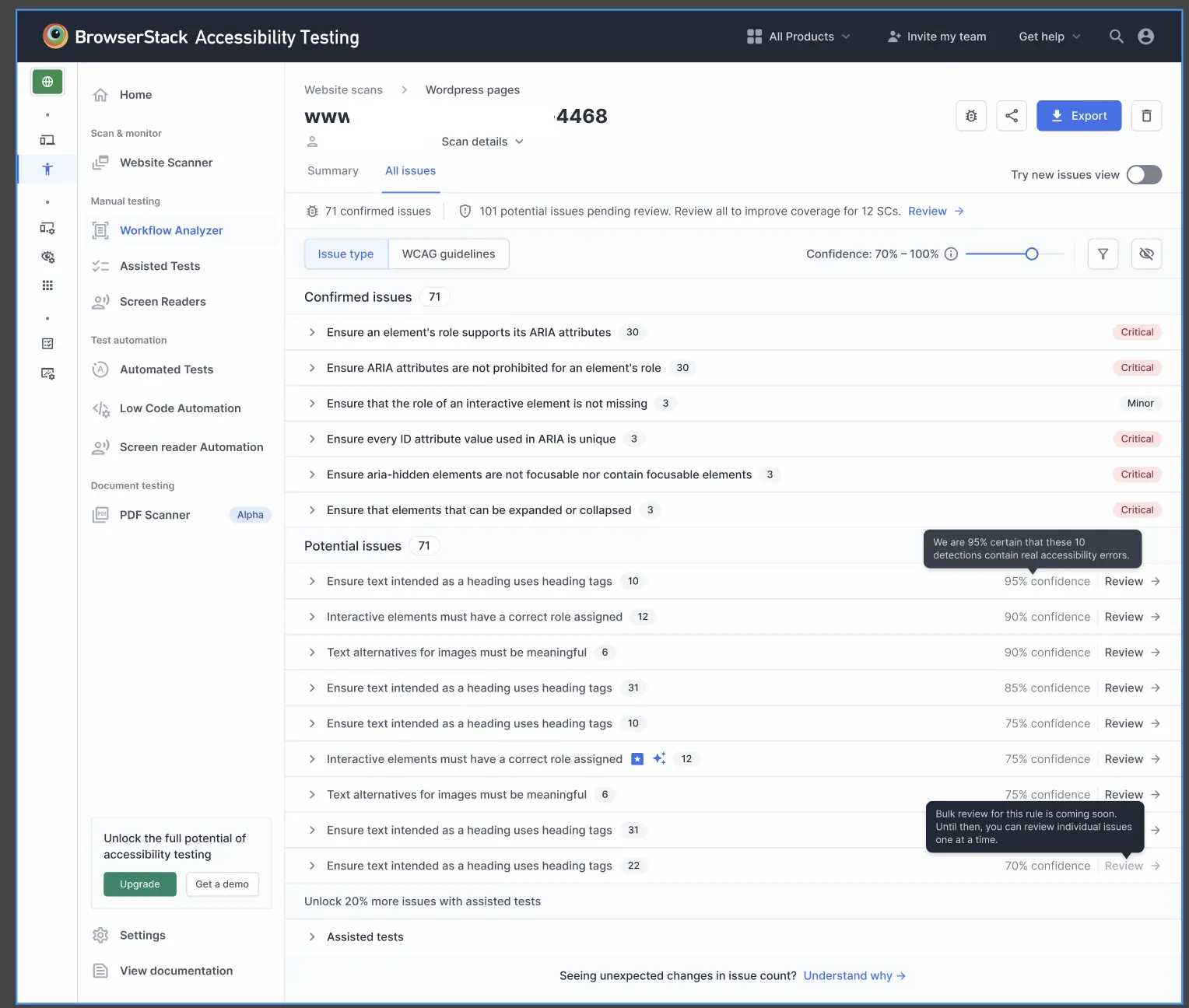Click the bug report icon button
This screenshot has width=1189, height=1008.
971,116
